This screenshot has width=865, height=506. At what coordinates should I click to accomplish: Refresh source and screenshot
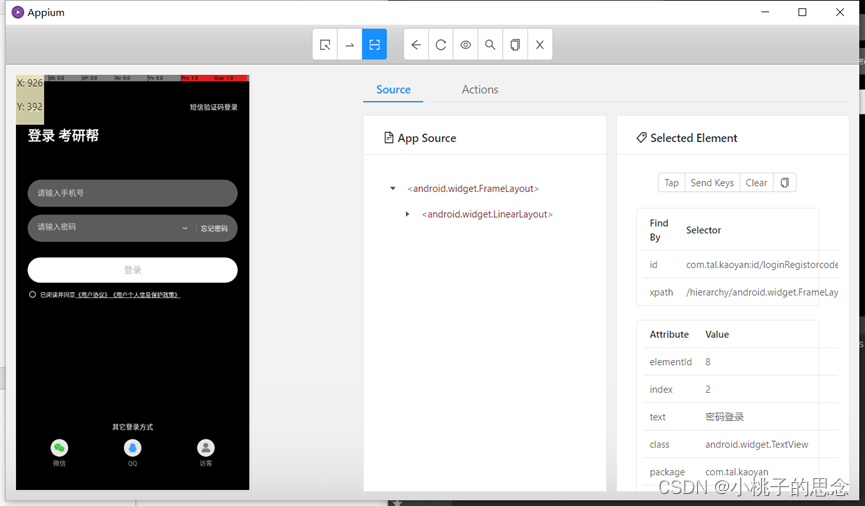click(x=441, y=45)
